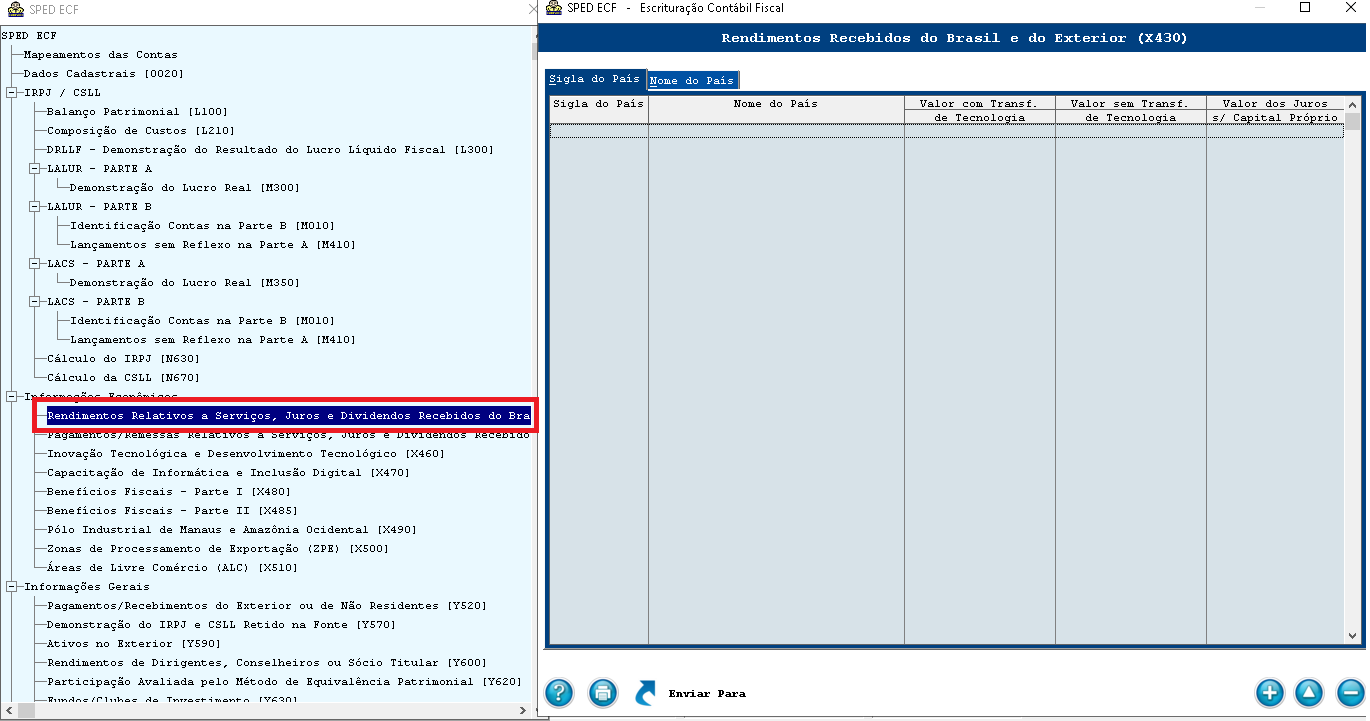Open Cálculo da CSLL [N670]
1370x721 pixels.
123,378
